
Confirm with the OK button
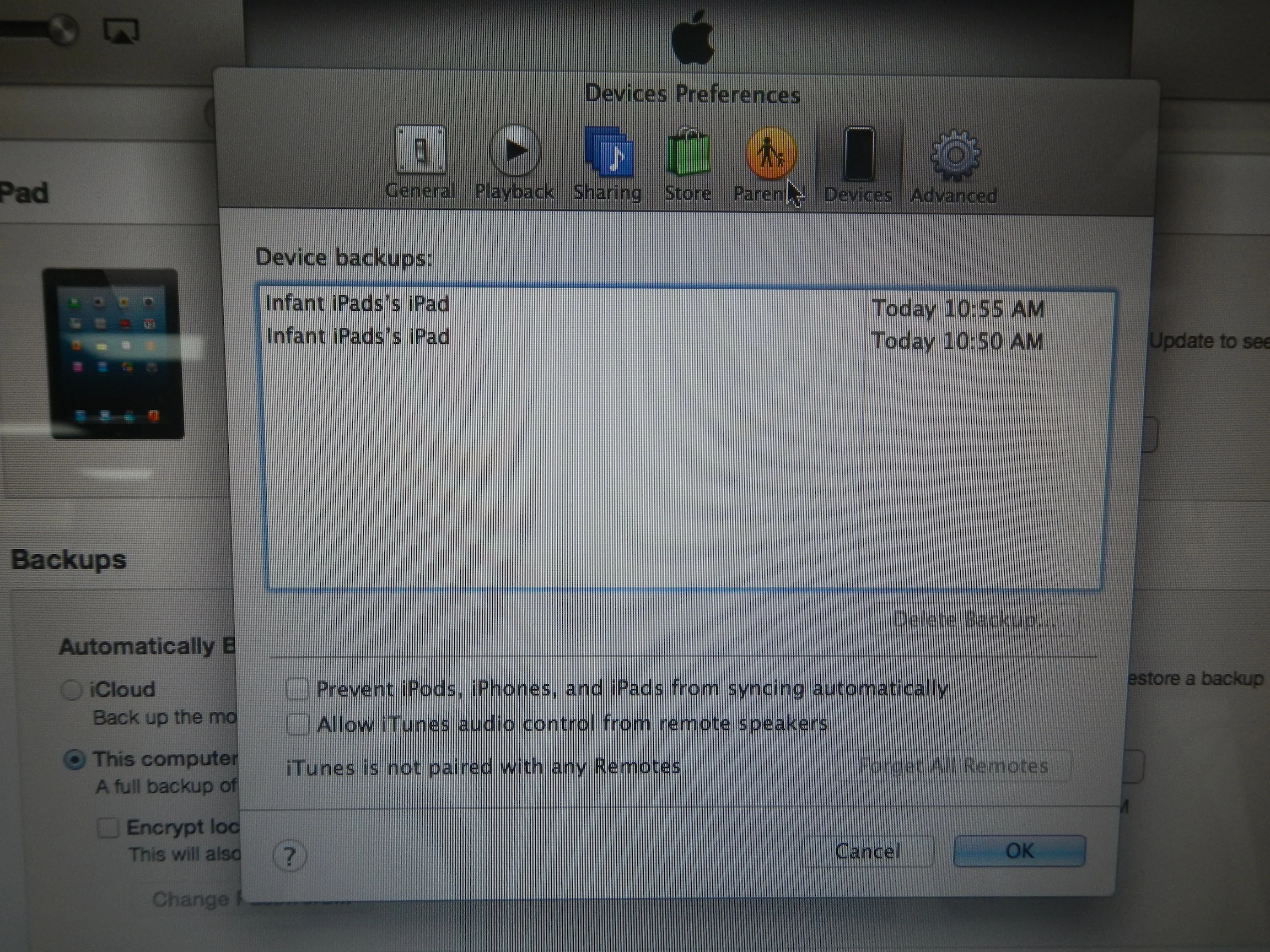click(1019, 851)
